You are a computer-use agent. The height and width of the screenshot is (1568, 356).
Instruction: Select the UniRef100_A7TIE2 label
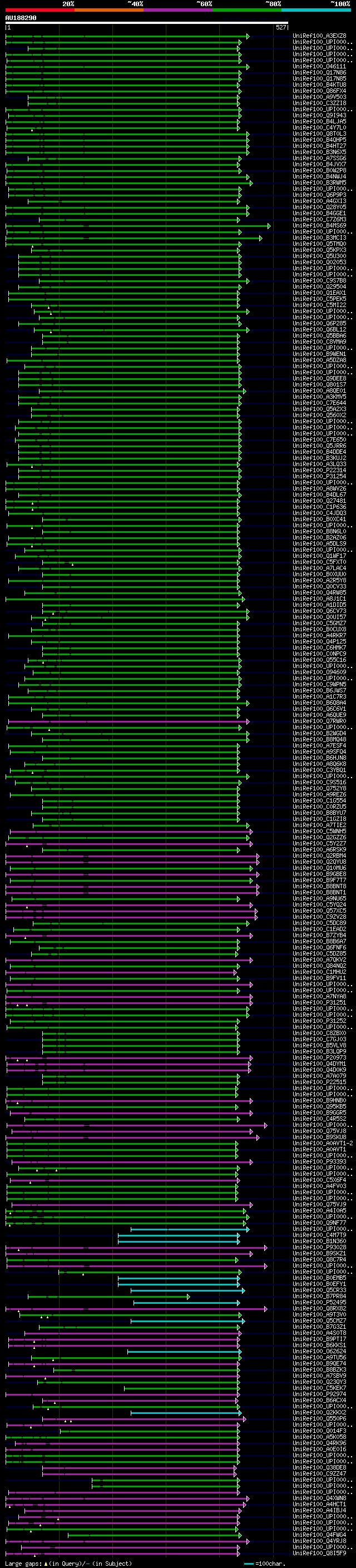(x=319, y=825)
